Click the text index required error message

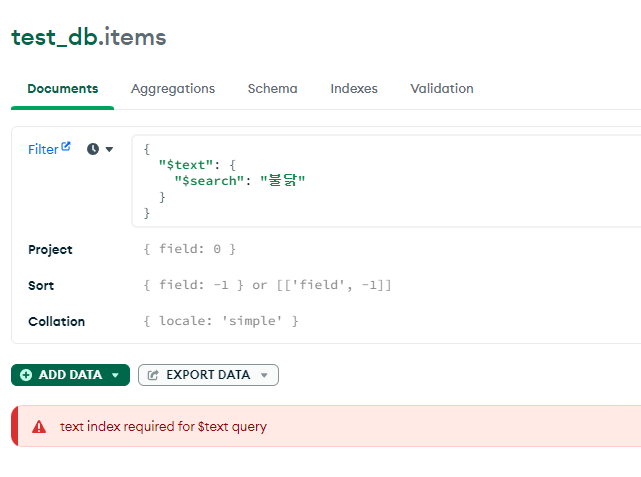click(x=163, y=427)
